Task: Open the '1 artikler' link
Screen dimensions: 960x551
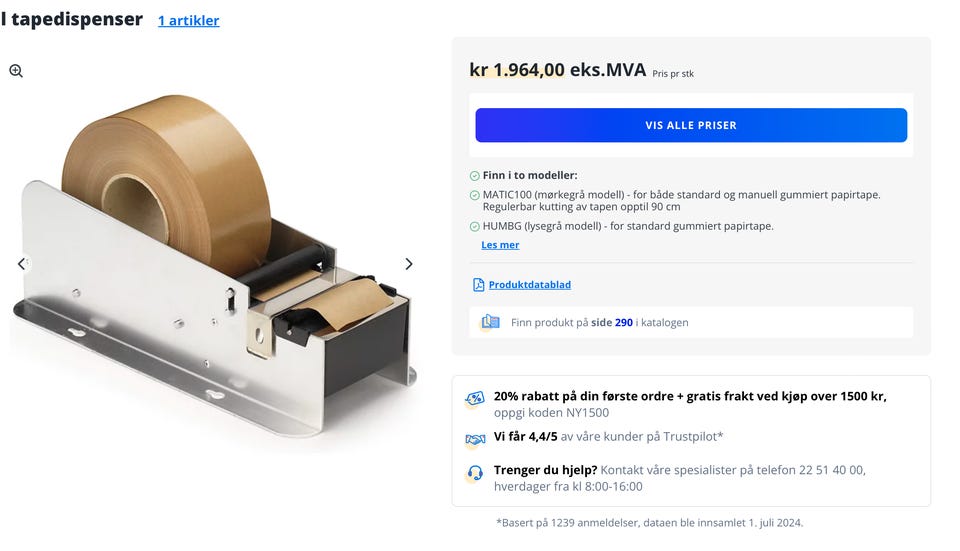Action: coord(189,20)
